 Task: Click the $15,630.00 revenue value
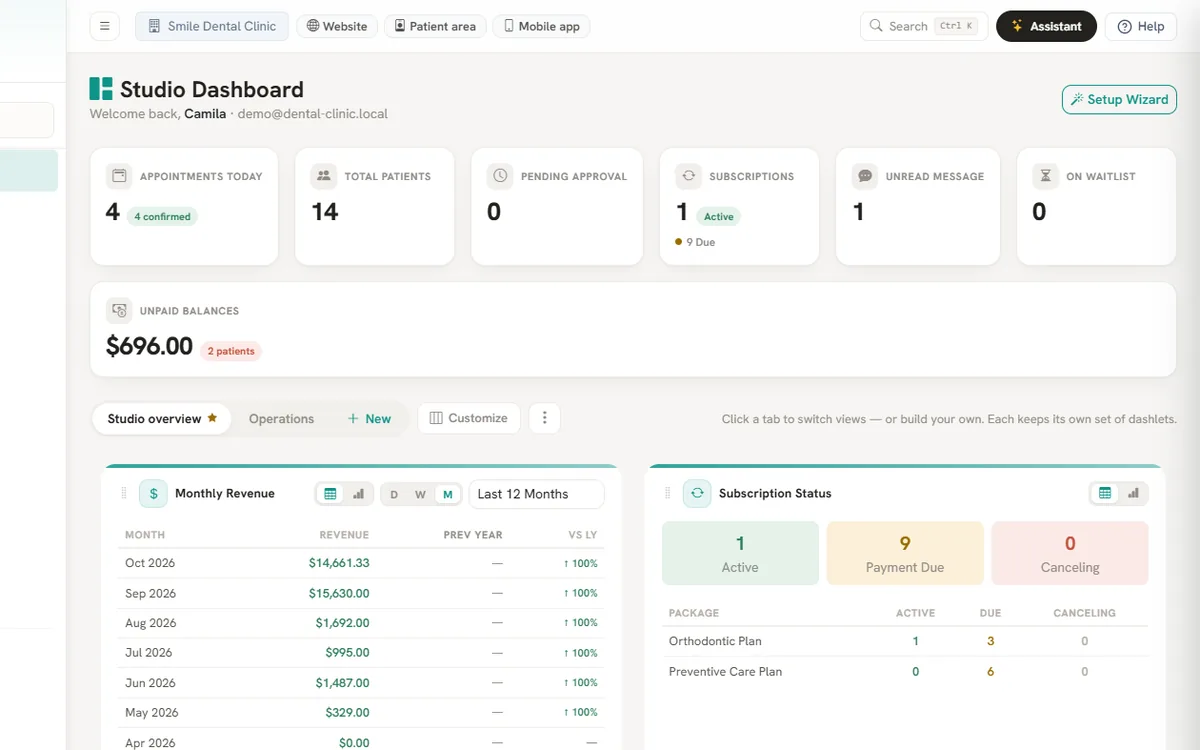point(339,593)
